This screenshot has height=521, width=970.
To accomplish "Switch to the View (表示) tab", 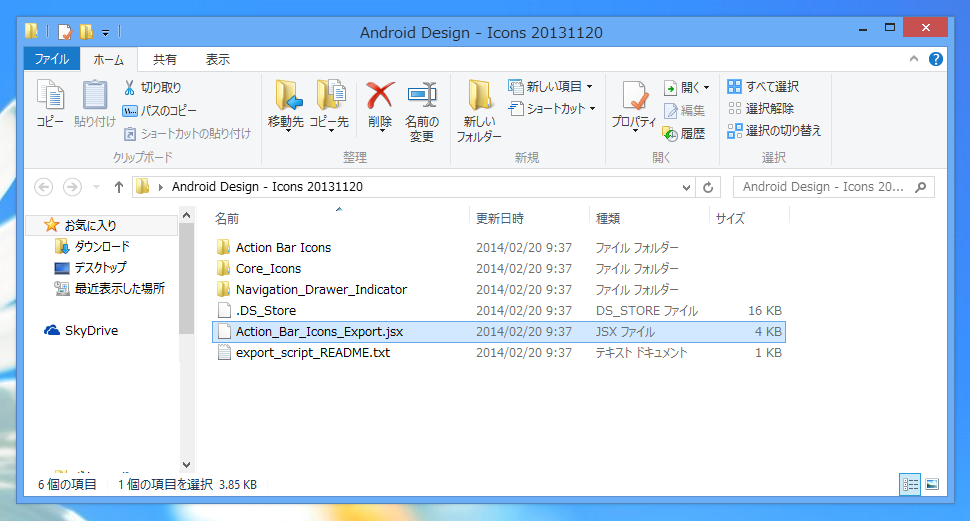I will point(218,59).
